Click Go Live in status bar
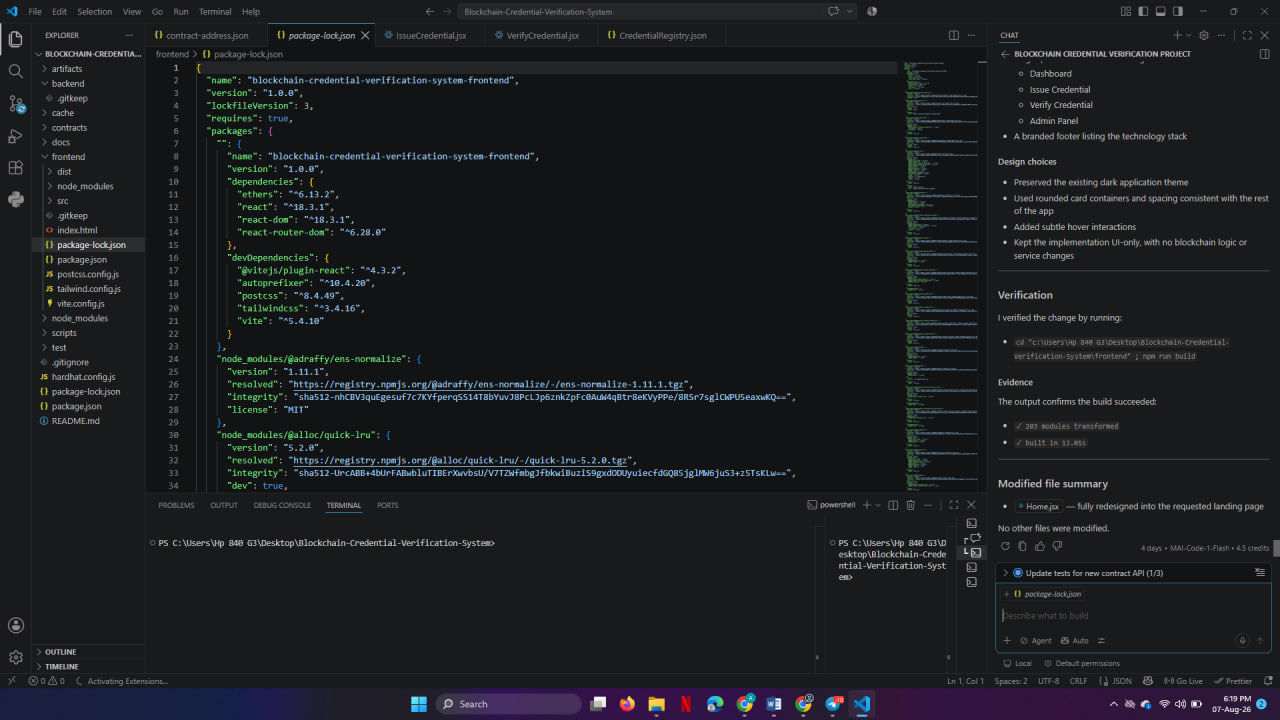 pos(1183,681)
